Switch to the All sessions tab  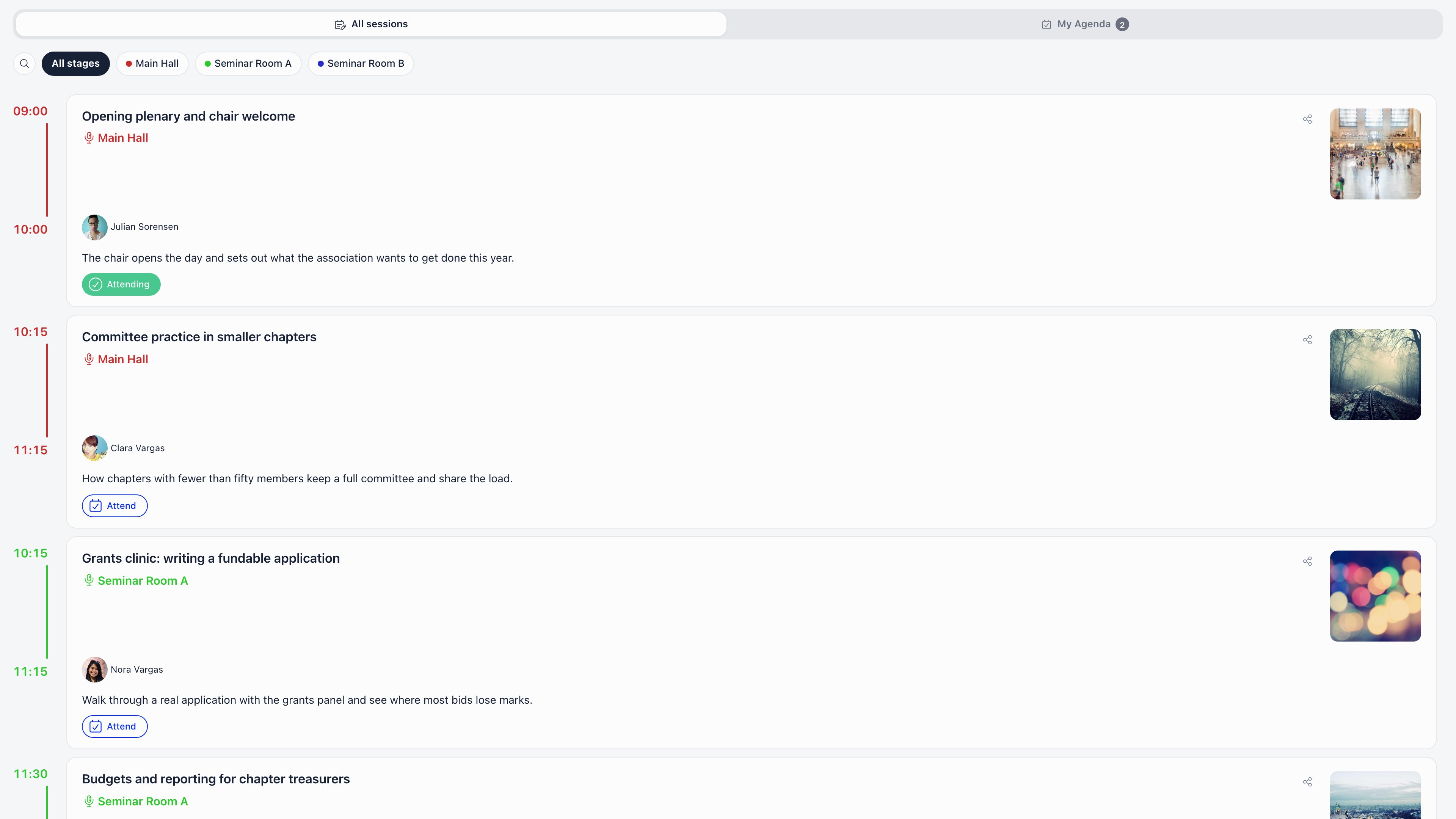click(x=371, y=24)
